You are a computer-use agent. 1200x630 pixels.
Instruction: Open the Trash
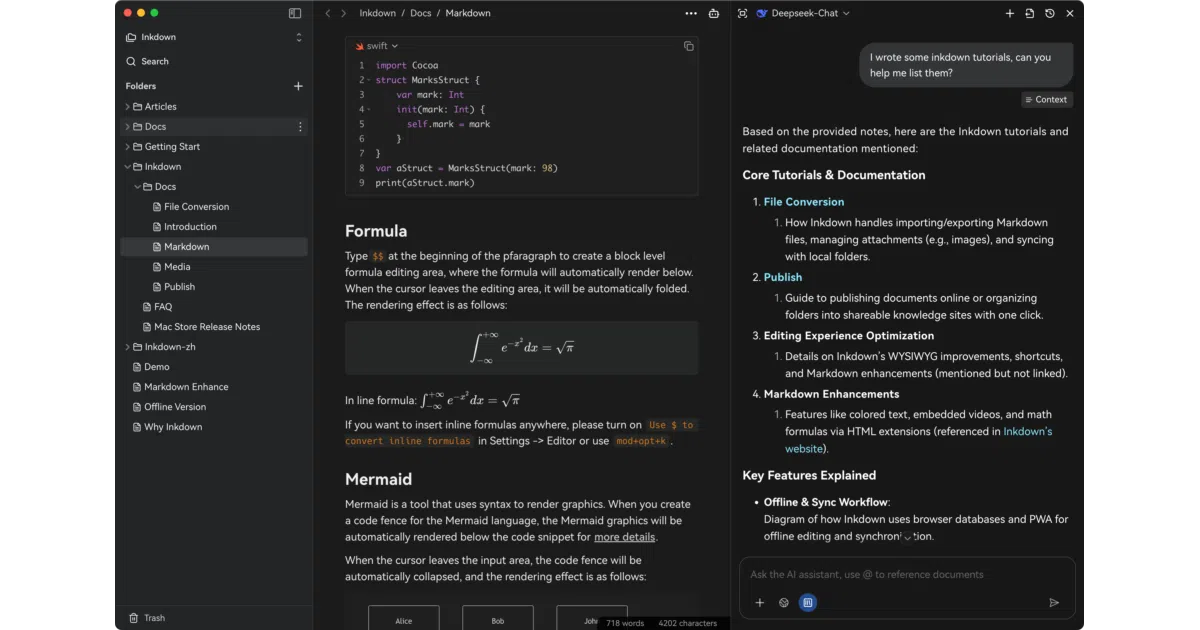(147, 618)
